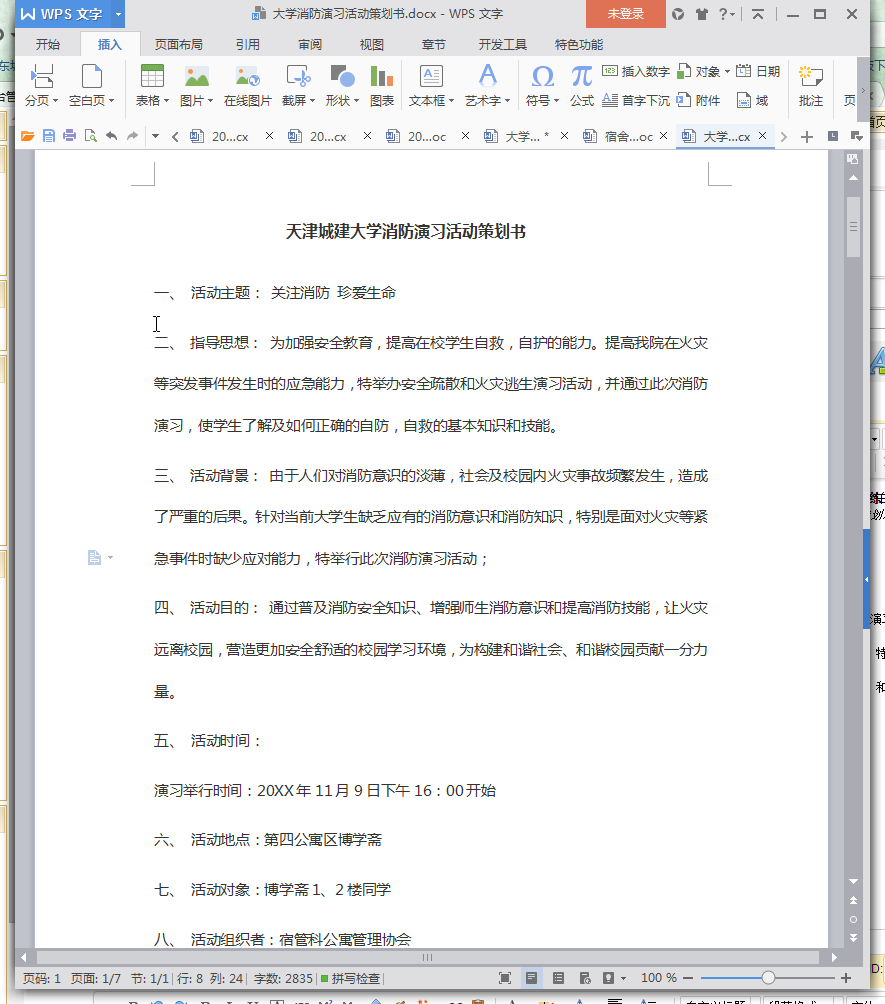Image resolution: width=885 pixels, height=1004 pixels.
Task: Open the quick access toolbar customize arrow
Action: 155,136
